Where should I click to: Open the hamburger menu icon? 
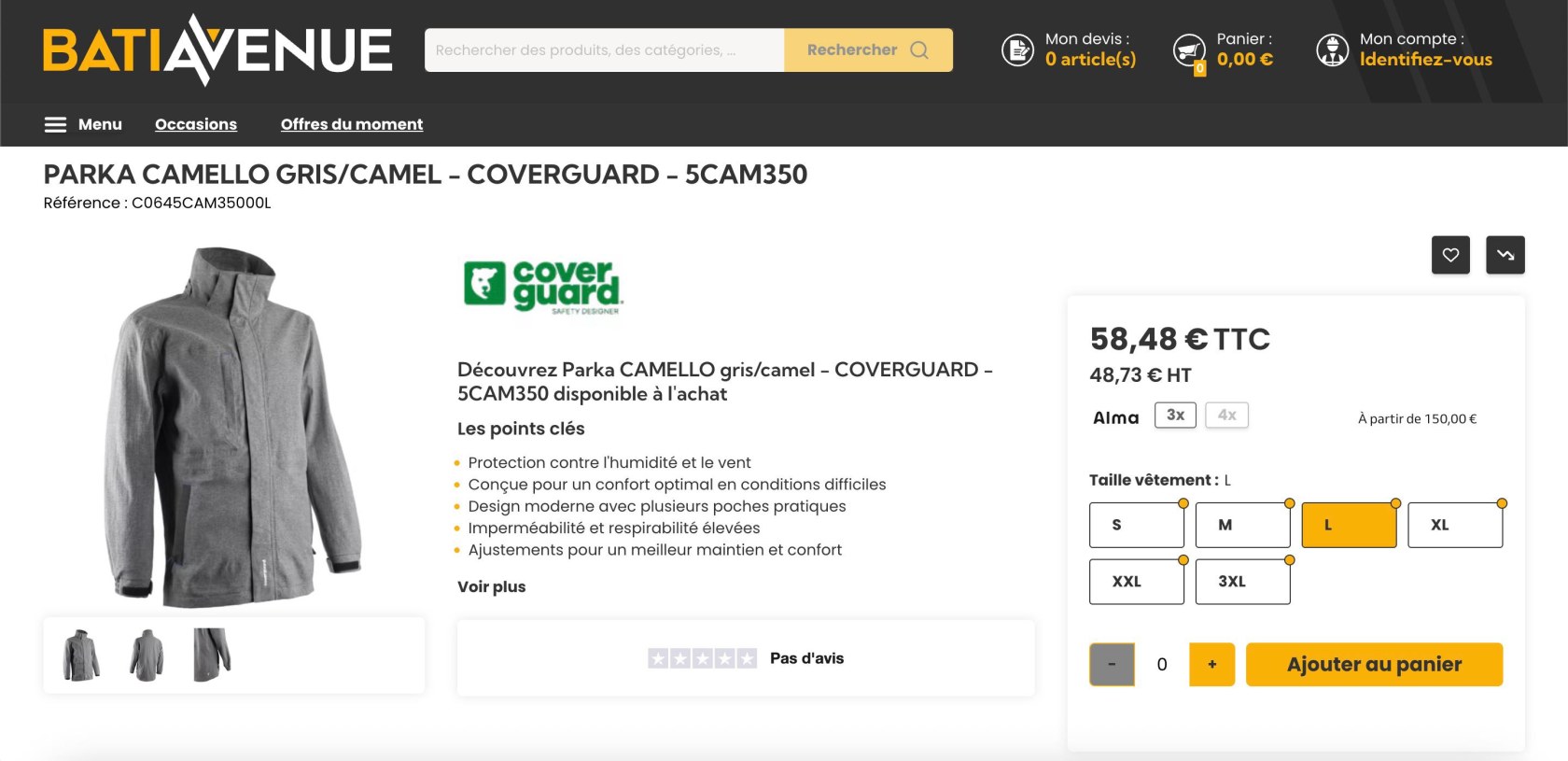55,124
